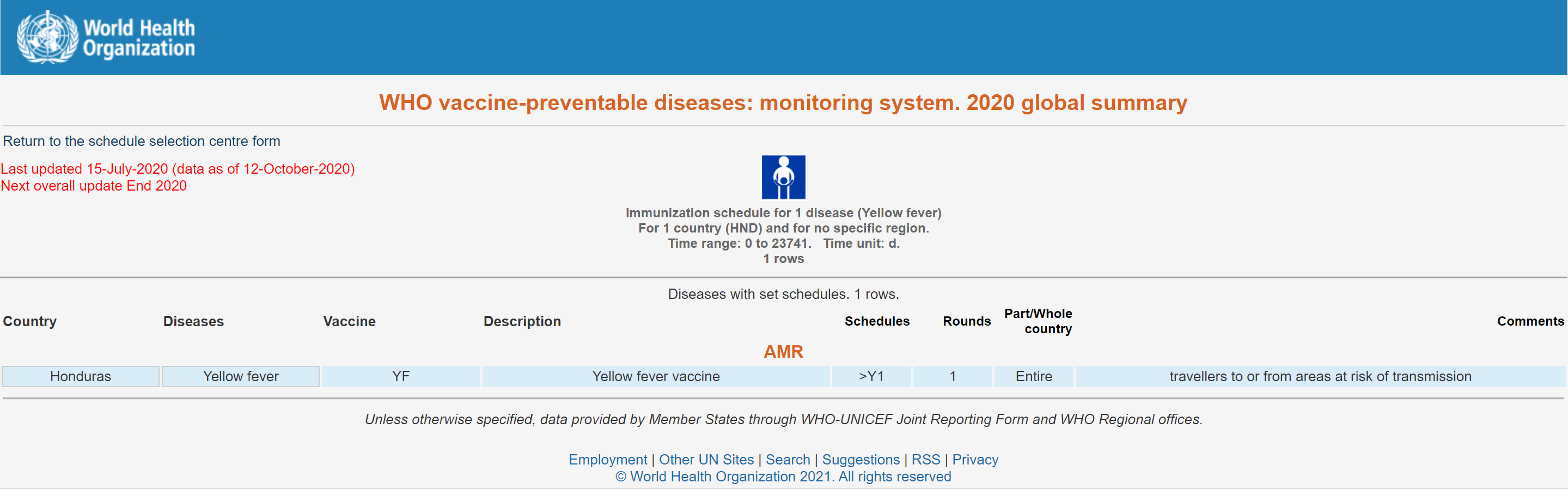Select the travellers to or from areas comment
Screen dimensions: 1568x489
pos(1320,376)
